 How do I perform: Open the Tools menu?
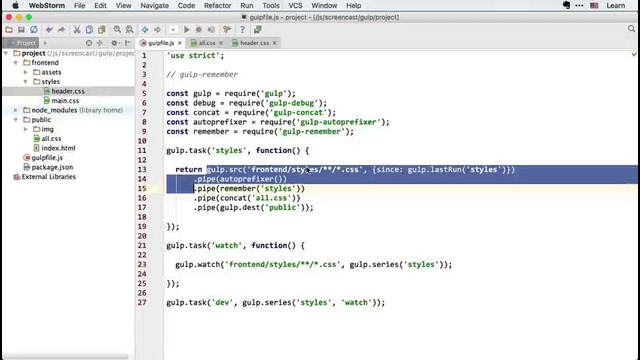pos(271,5)
